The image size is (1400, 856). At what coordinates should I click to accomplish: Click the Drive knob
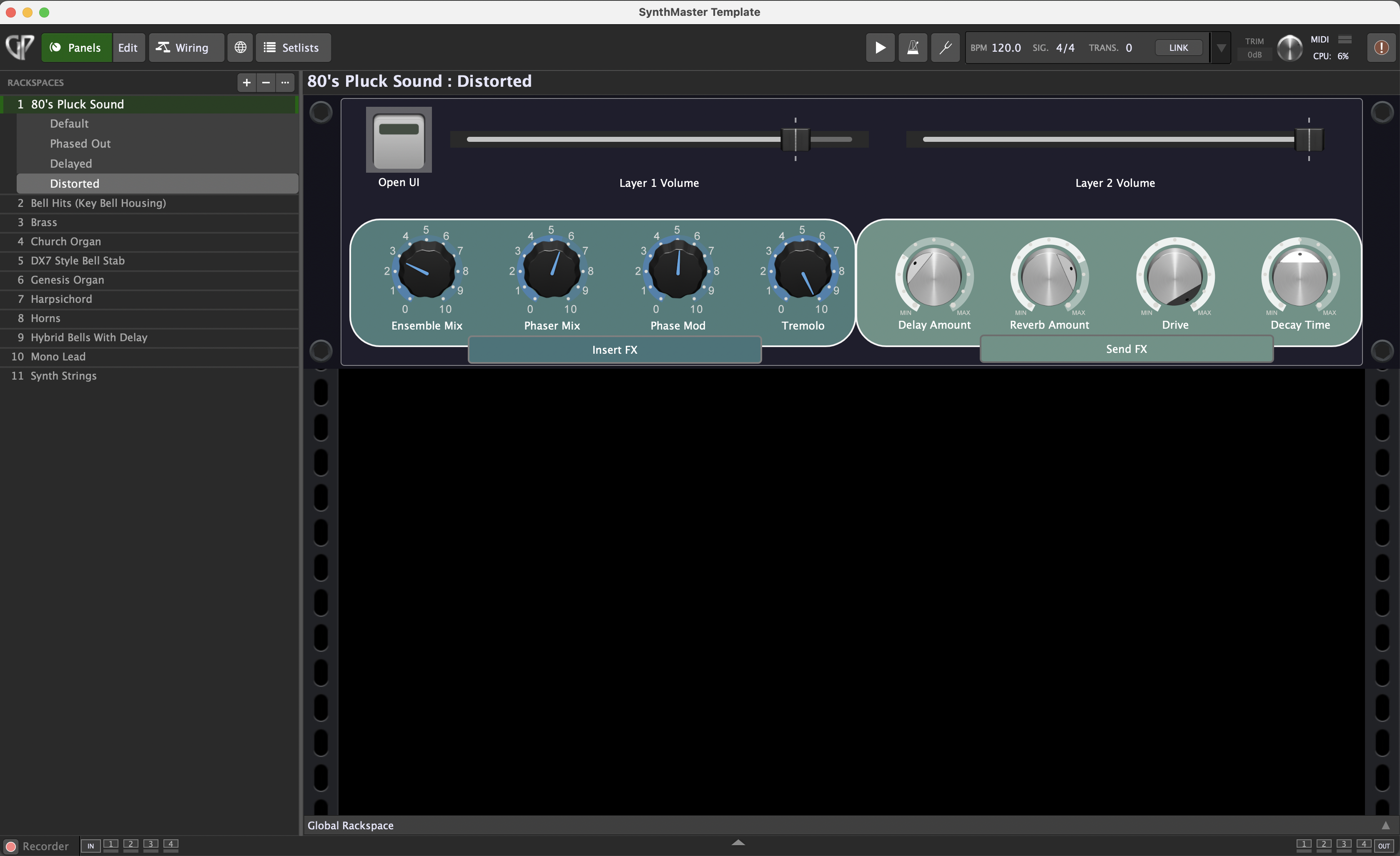coord(1175,277)
